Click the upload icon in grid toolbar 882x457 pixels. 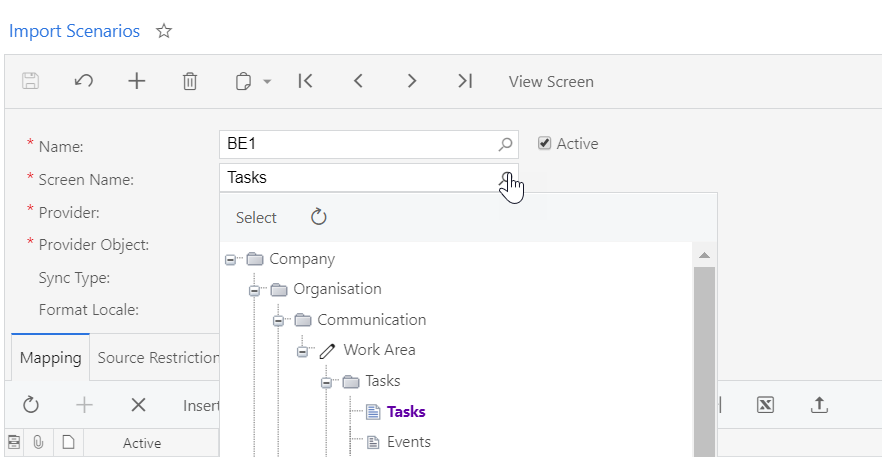tap(819, 405)
